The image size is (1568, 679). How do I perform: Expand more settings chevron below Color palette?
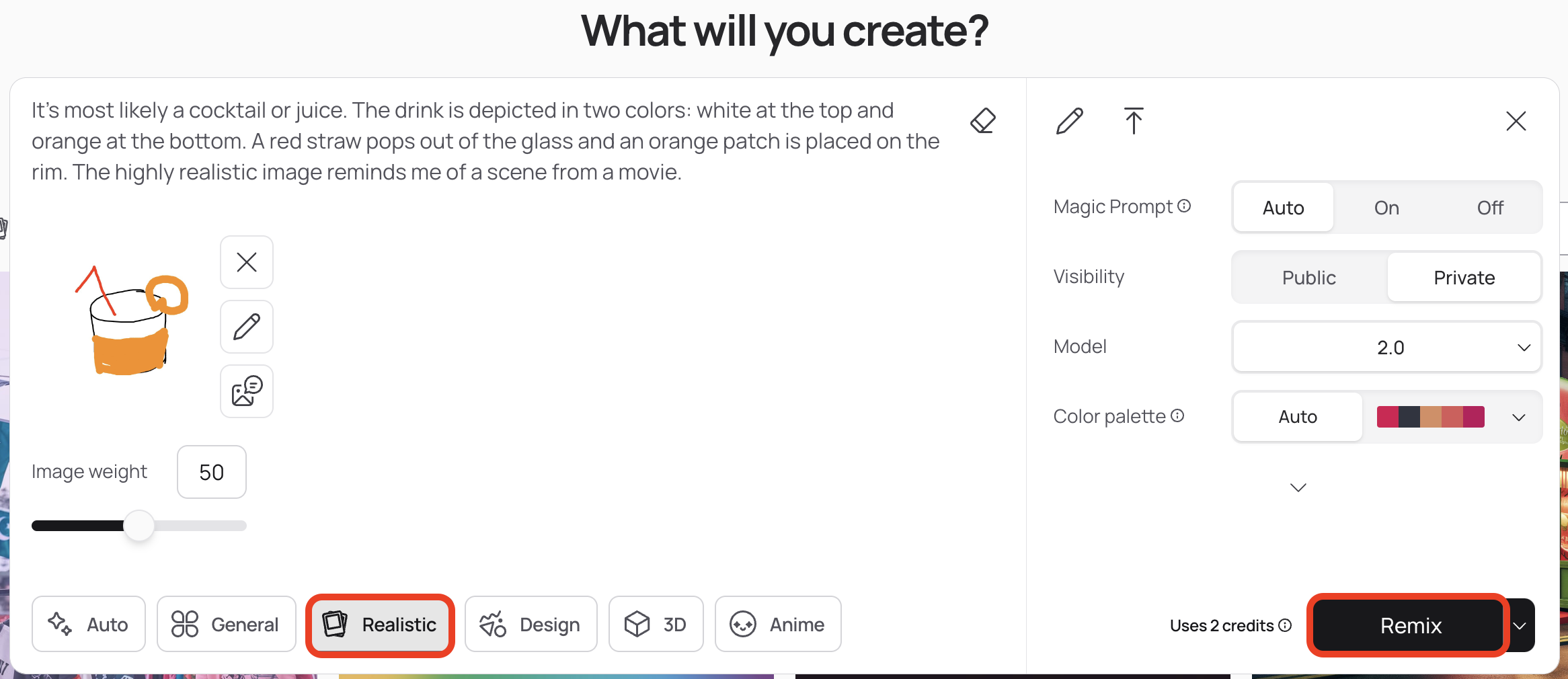pyautogui.click(x=1298, y=487)
